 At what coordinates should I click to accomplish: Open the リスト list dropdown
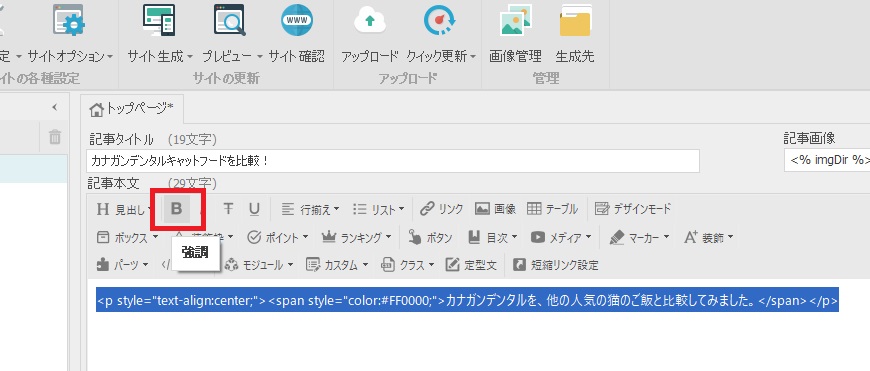[378, 209]
